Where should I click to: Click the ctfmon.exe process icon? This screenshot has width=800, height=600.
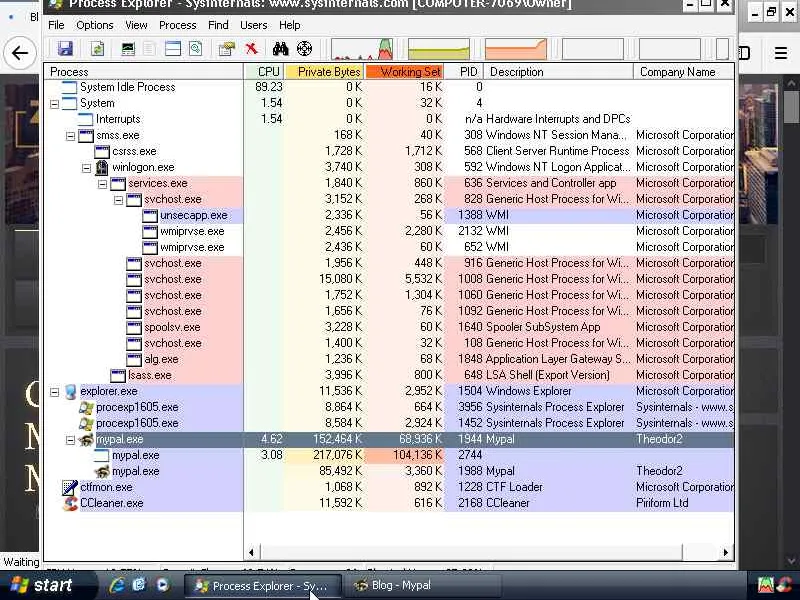click(69, 487)
